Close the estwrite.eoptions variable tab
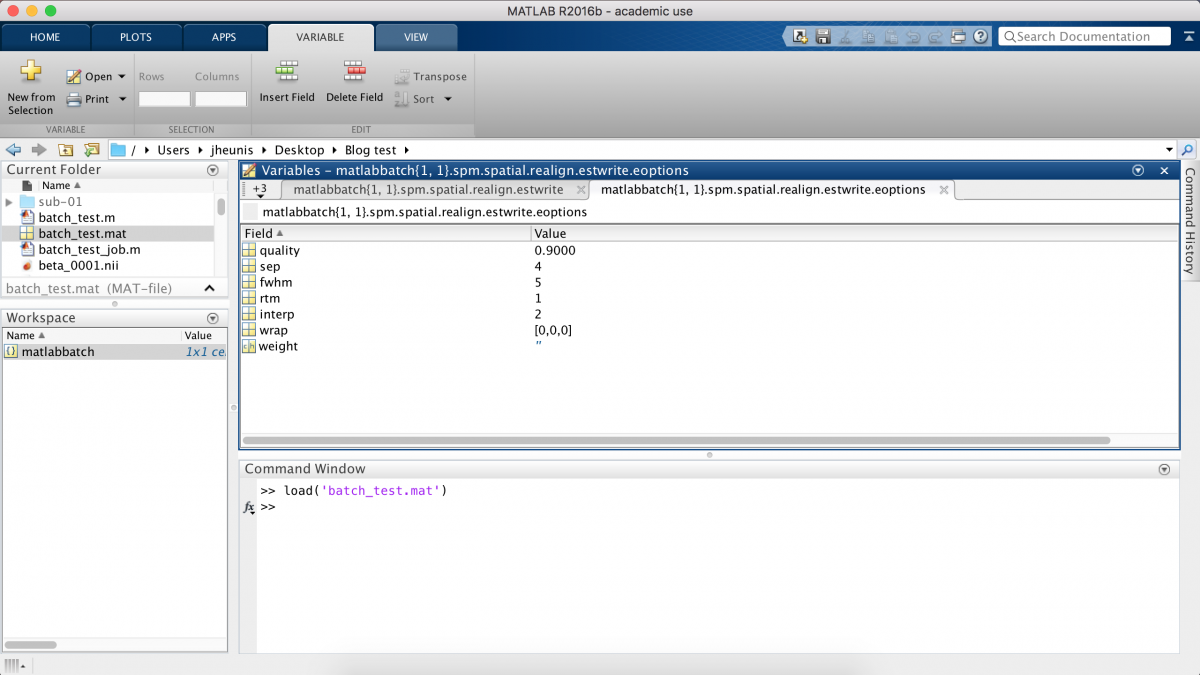This screenshot has width=1200, height=675. click(944, 189)
